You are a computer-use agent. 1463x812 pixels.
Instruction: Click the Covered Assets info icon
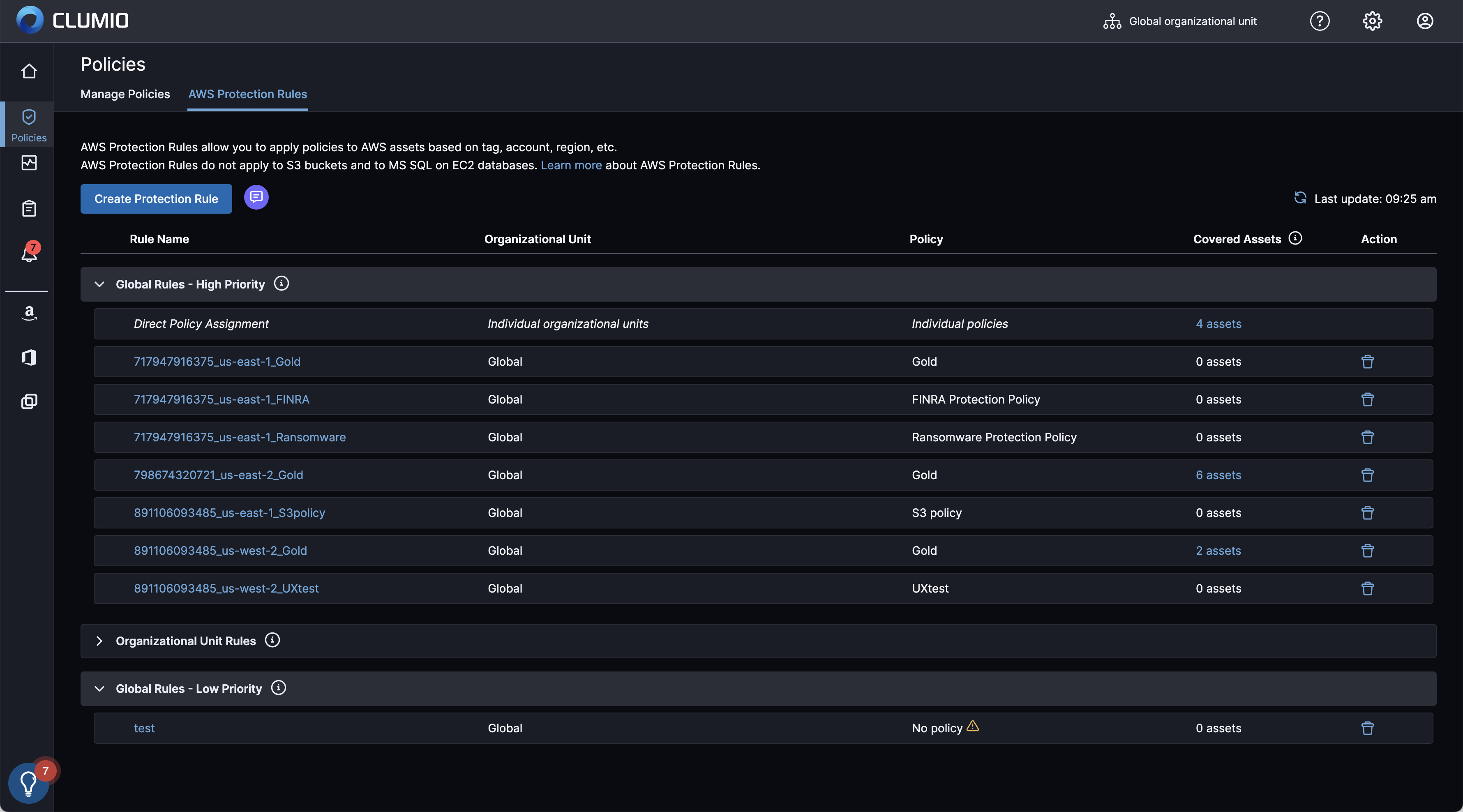coord(1295,238)
